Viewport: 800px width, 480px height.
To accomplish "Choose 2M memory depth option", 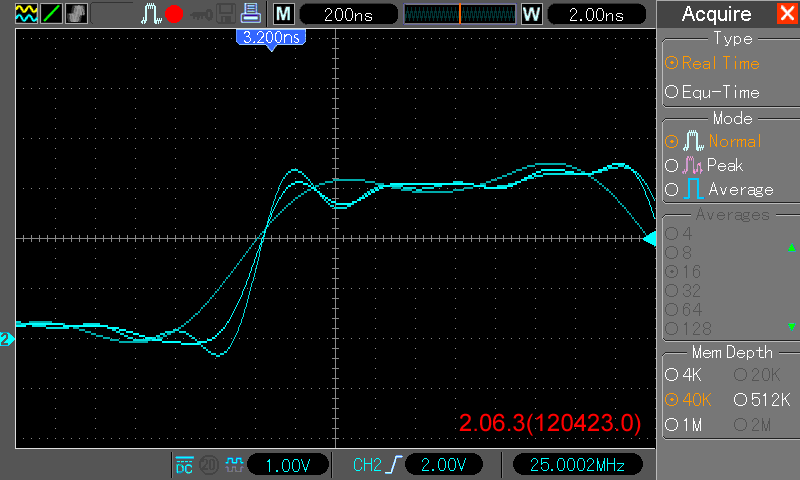I will (x=753, y=424).
